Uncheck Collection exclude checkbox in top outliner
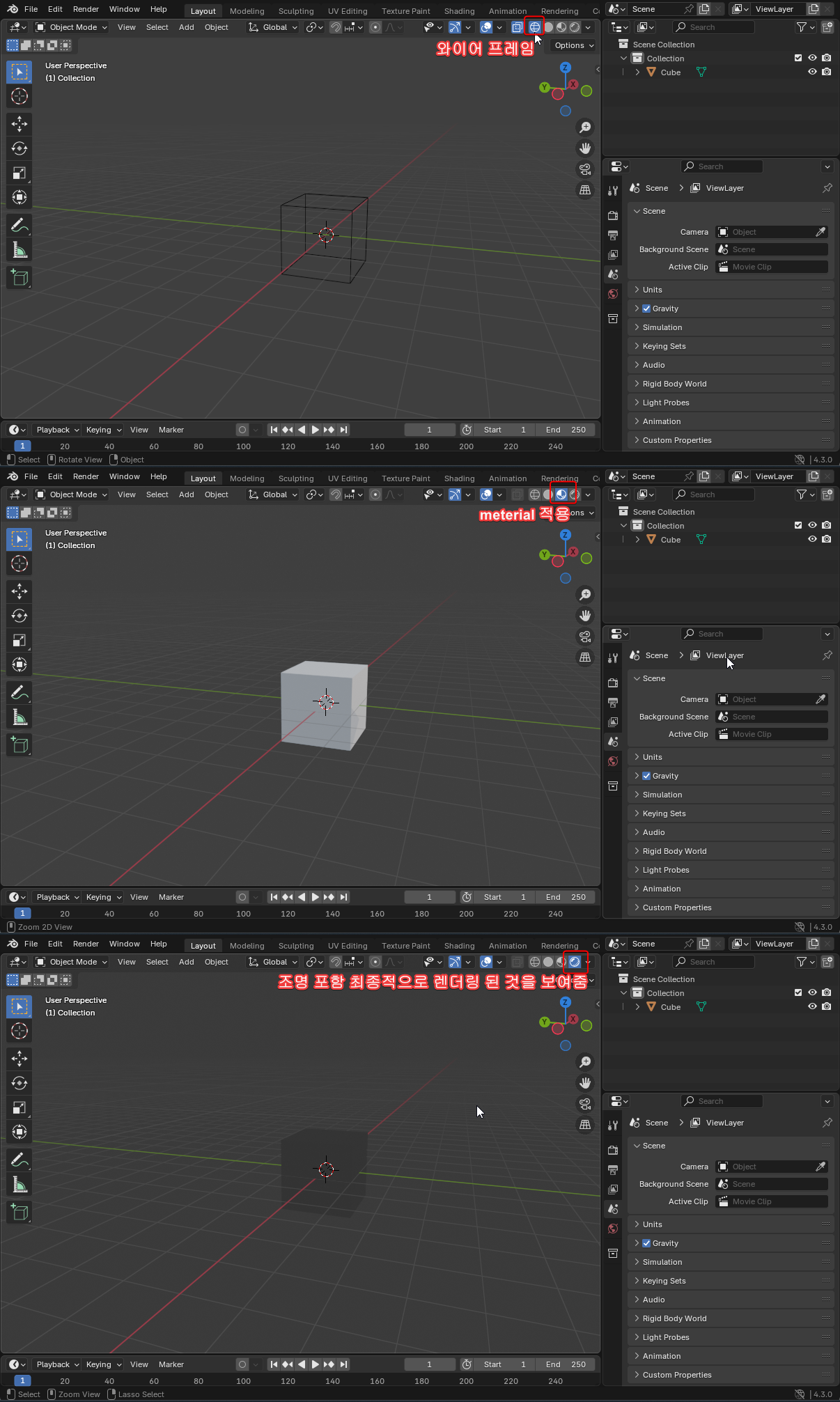 (x=798, y=58)
